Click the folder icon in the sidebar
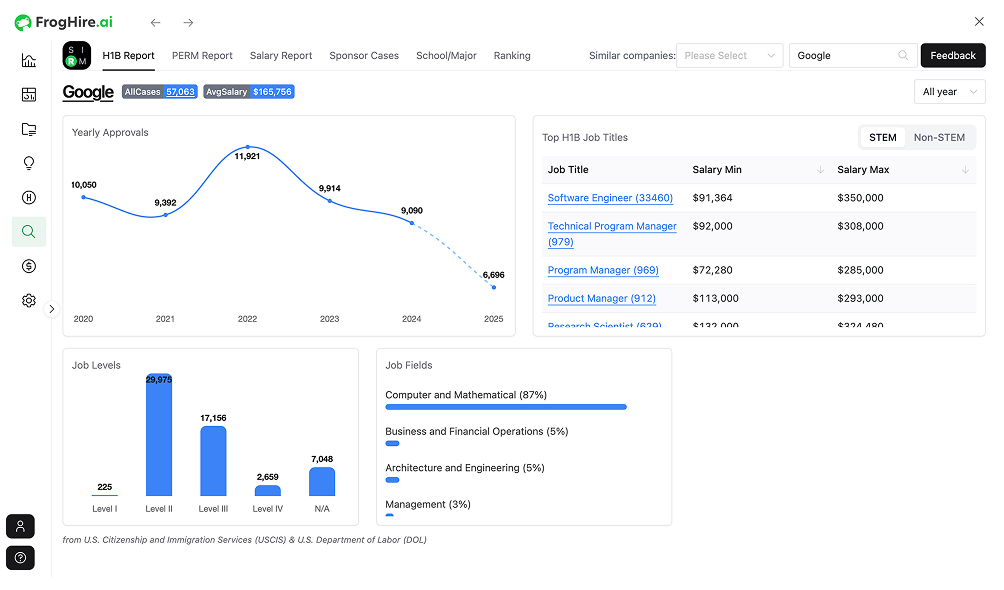Screen dimensions: 1004x590 (x=29, y=129)
